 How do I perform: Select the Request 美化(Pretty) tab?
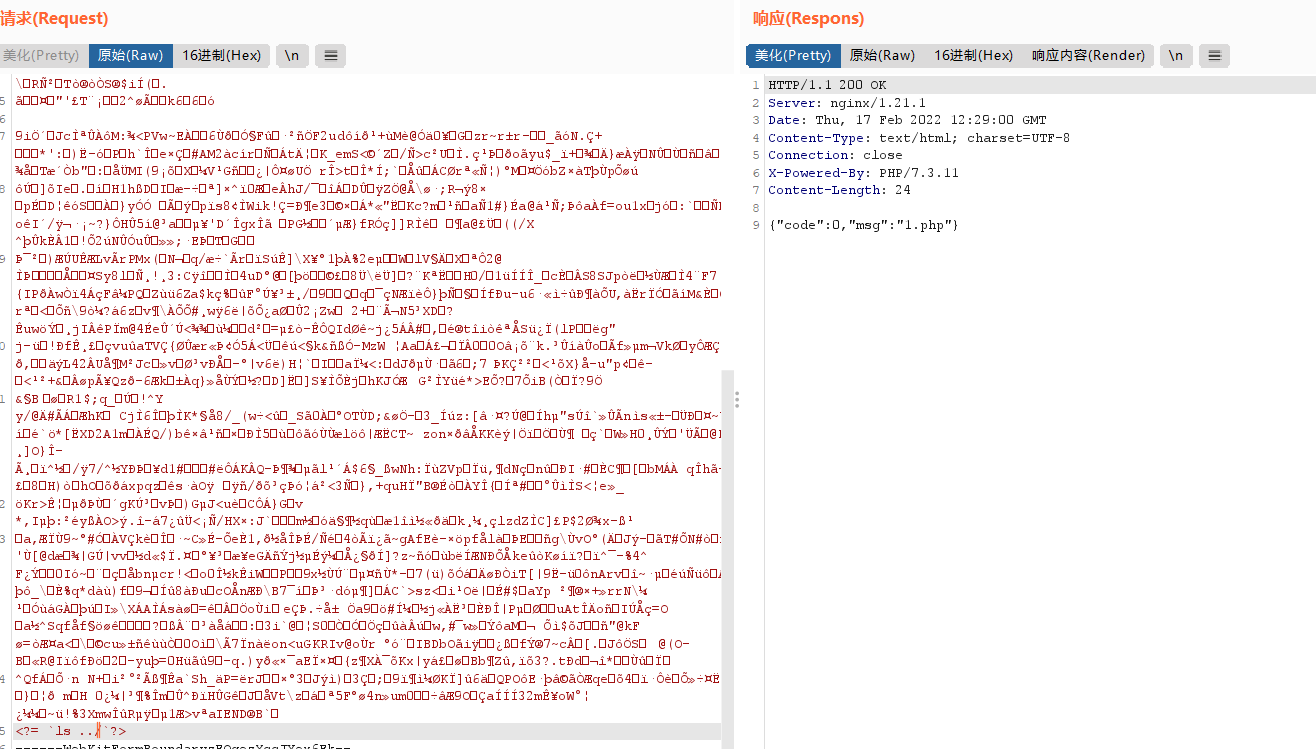[41, 56]
